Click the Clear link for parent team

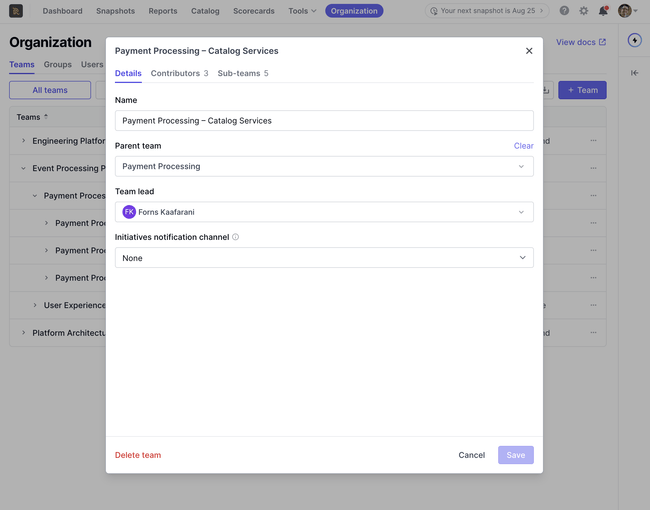point(523,146)
